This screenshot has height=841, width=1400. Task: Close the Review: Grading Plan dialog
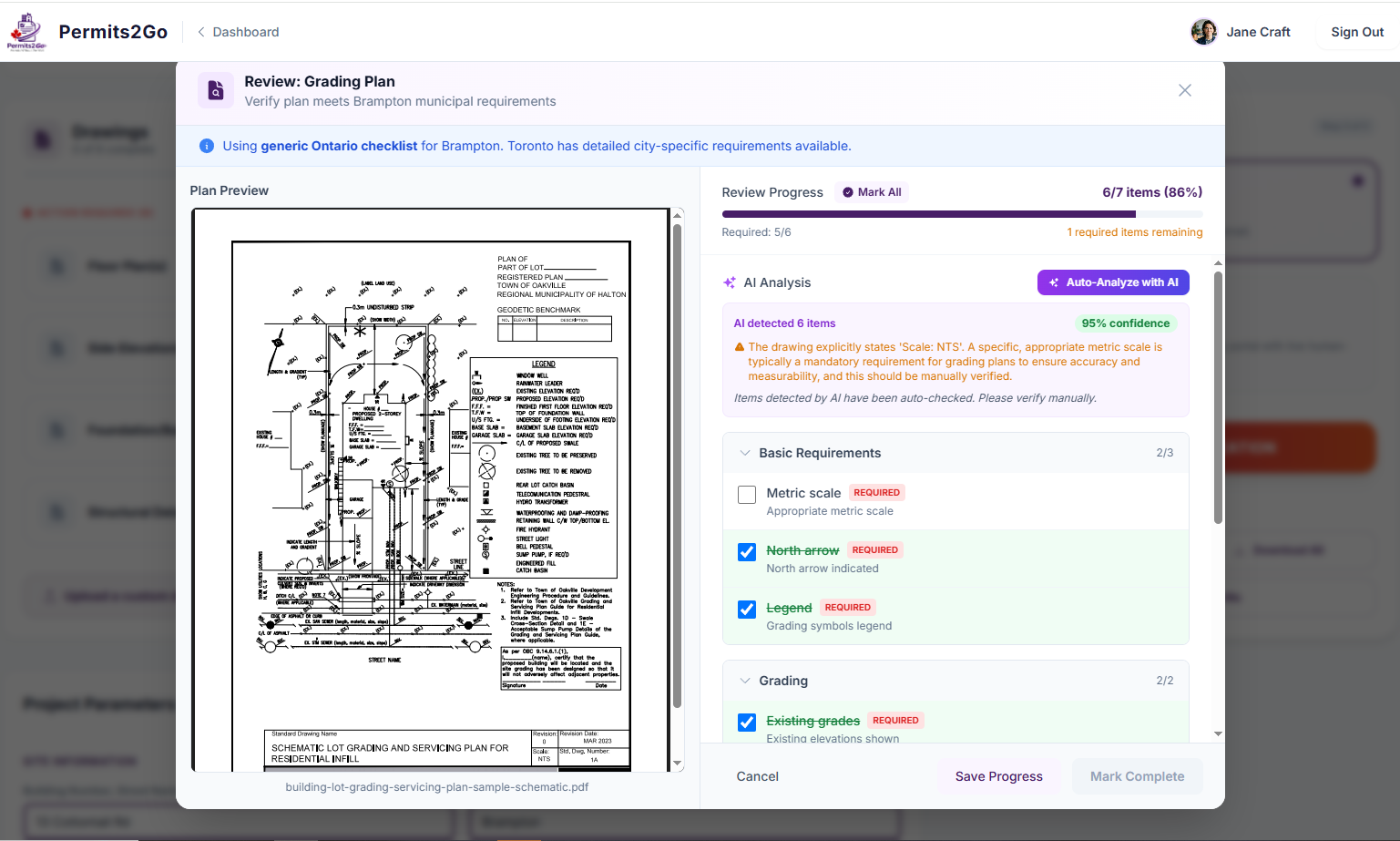tap(1185, 90)
